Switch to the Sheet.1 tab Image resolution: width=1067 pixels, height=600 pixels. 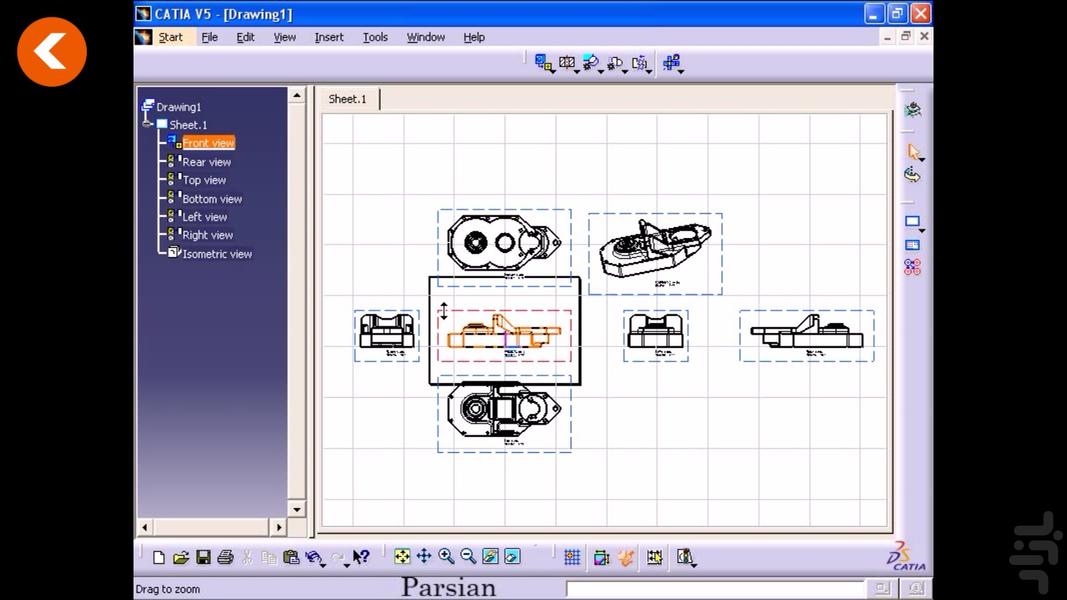(x=347, y=99)
